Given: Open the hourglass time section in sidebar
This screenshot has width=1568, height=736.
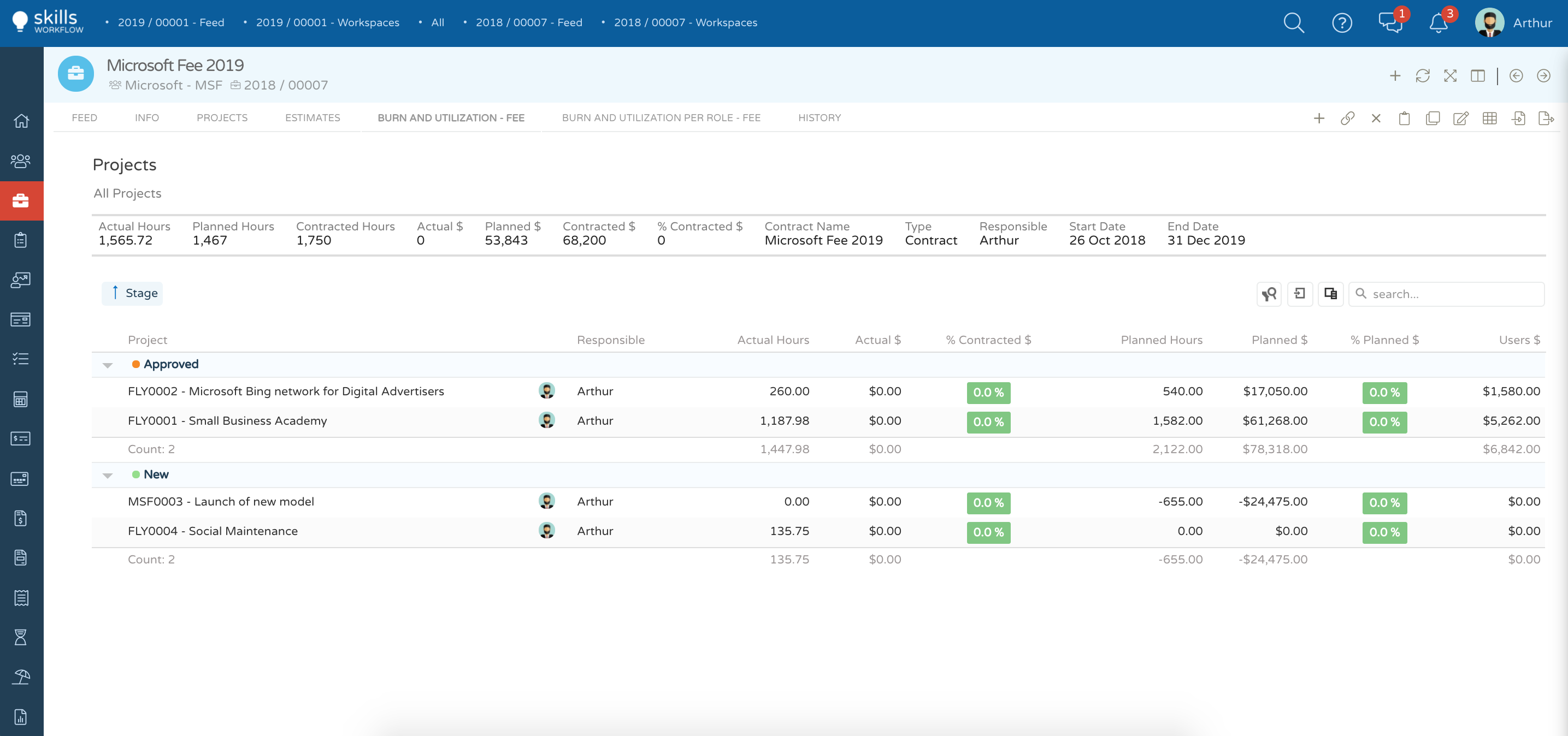Looking at the screenshot, I should click(x=21, y=637).
